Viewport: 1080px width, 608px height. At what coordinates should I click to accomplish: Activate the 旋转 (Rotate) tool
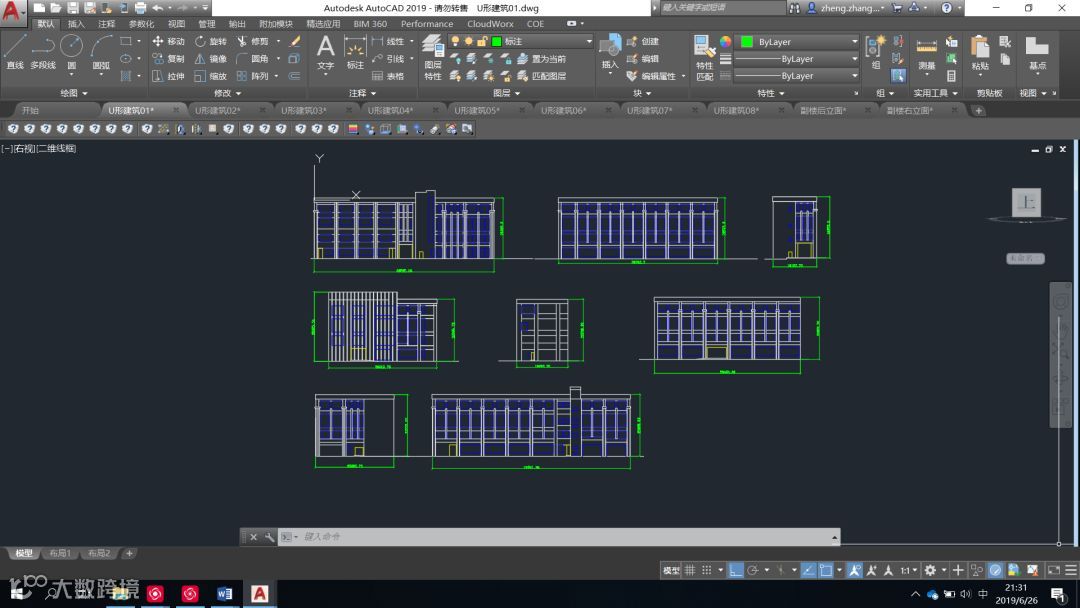[210, 42]
